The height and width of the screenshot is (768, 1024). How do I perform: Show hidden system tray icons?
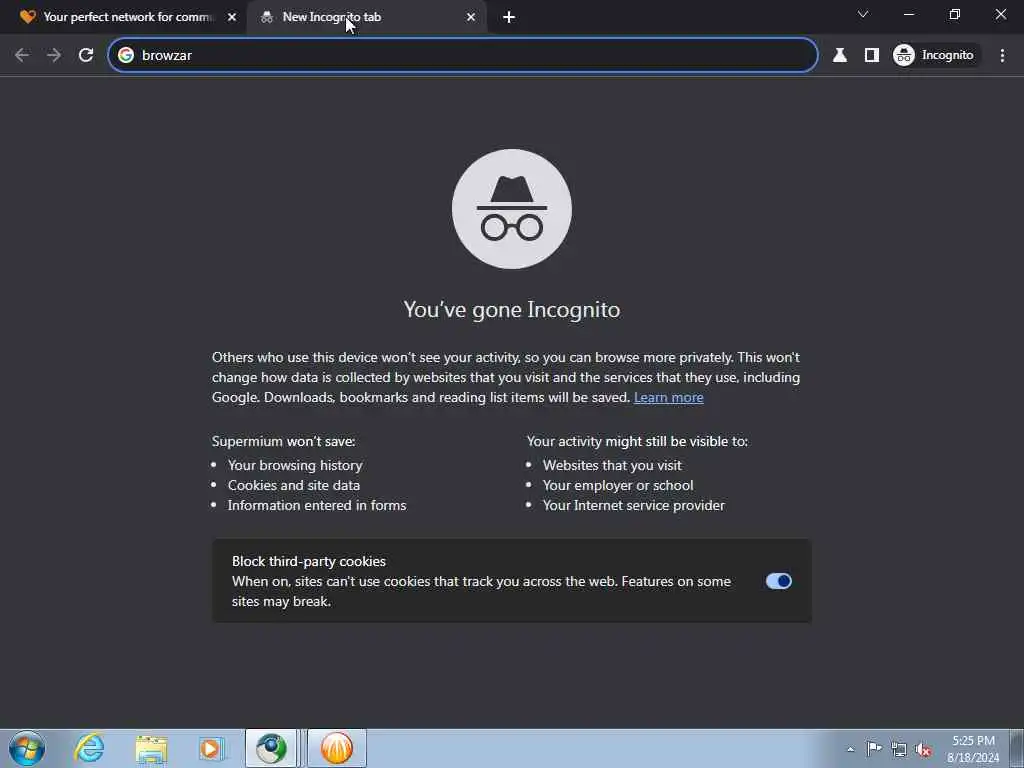(850, 749)
